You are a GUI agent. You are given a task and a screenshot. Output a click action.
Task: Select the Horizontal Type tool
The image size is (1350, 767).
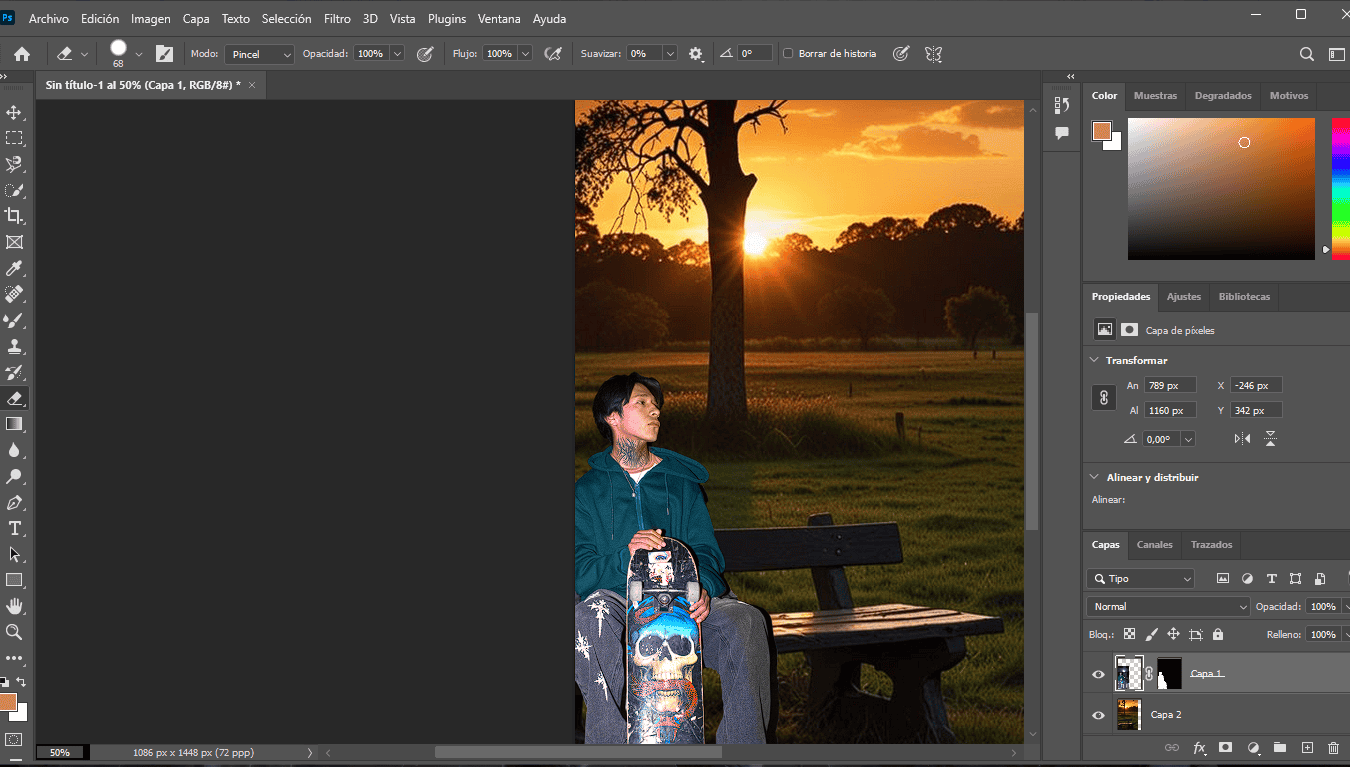pos(14,528)
